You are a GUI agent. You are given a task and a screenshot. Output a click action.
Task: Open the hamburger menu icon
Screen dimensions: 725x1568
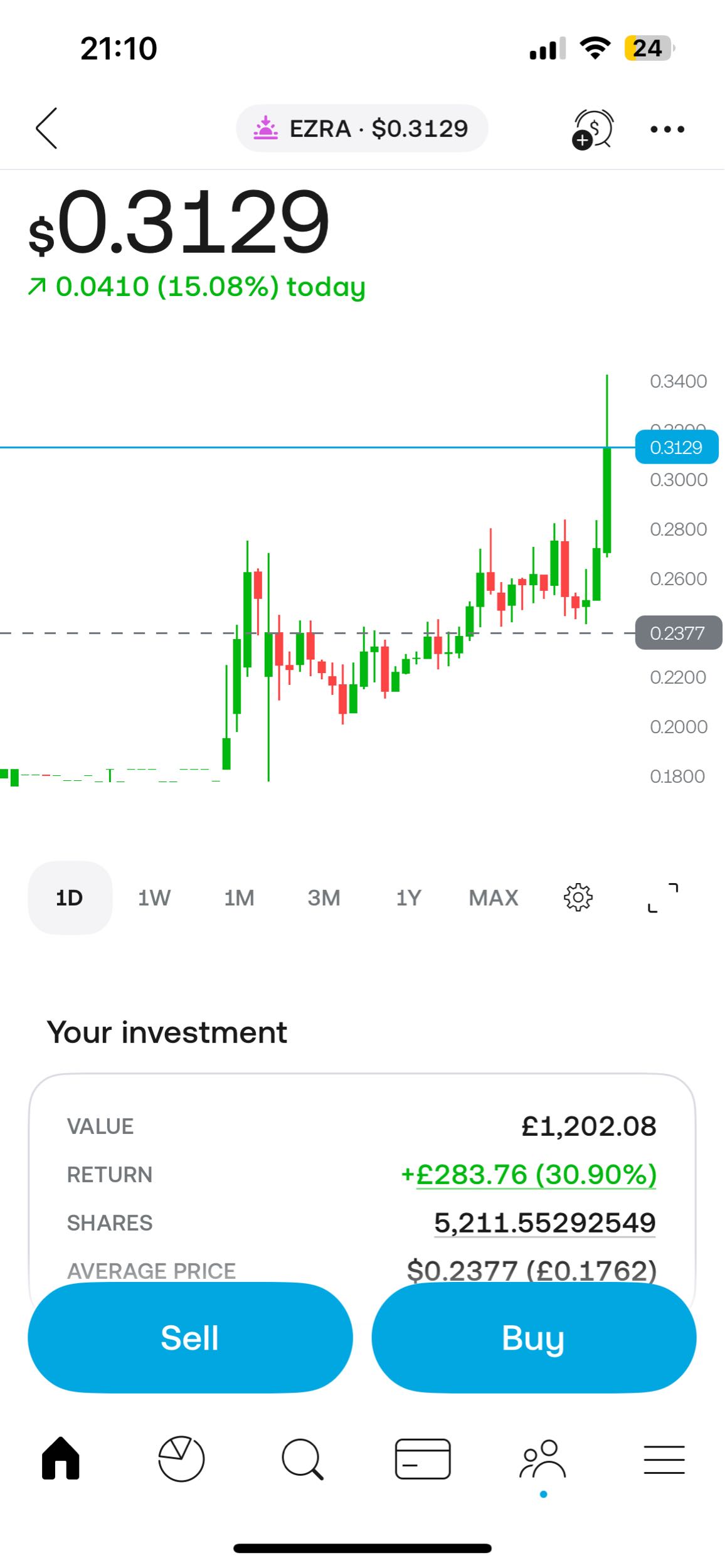664,1459
